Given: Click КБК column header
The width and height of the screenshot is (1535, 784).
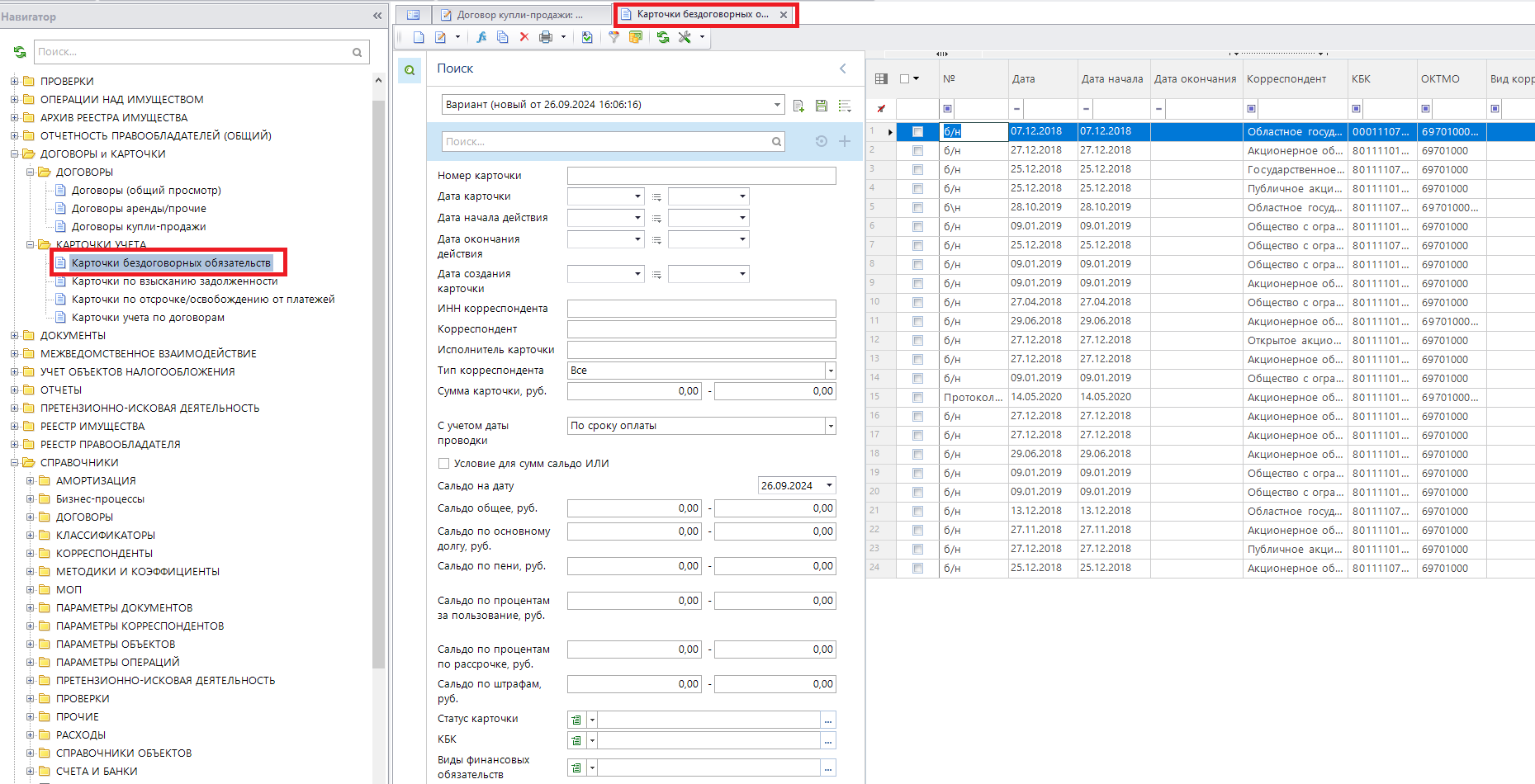Looking at the screenshot, I should coord(1382,79).
